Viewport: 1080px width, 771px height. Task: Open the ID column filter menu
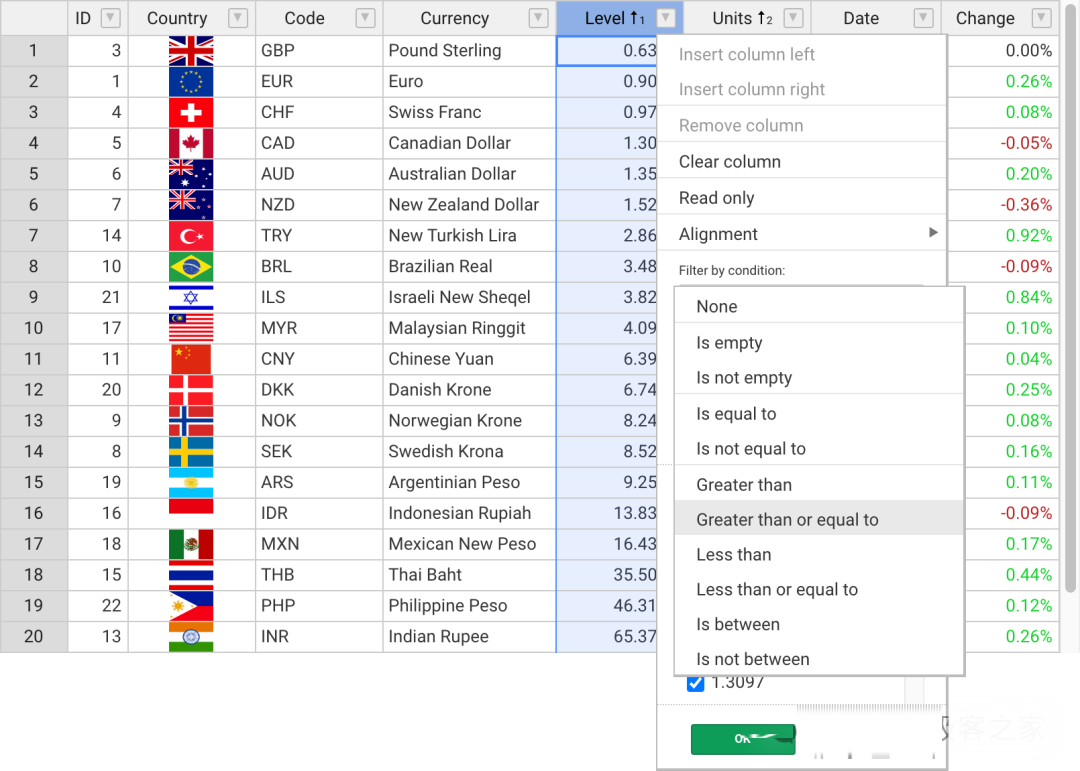tap(110, 18)
